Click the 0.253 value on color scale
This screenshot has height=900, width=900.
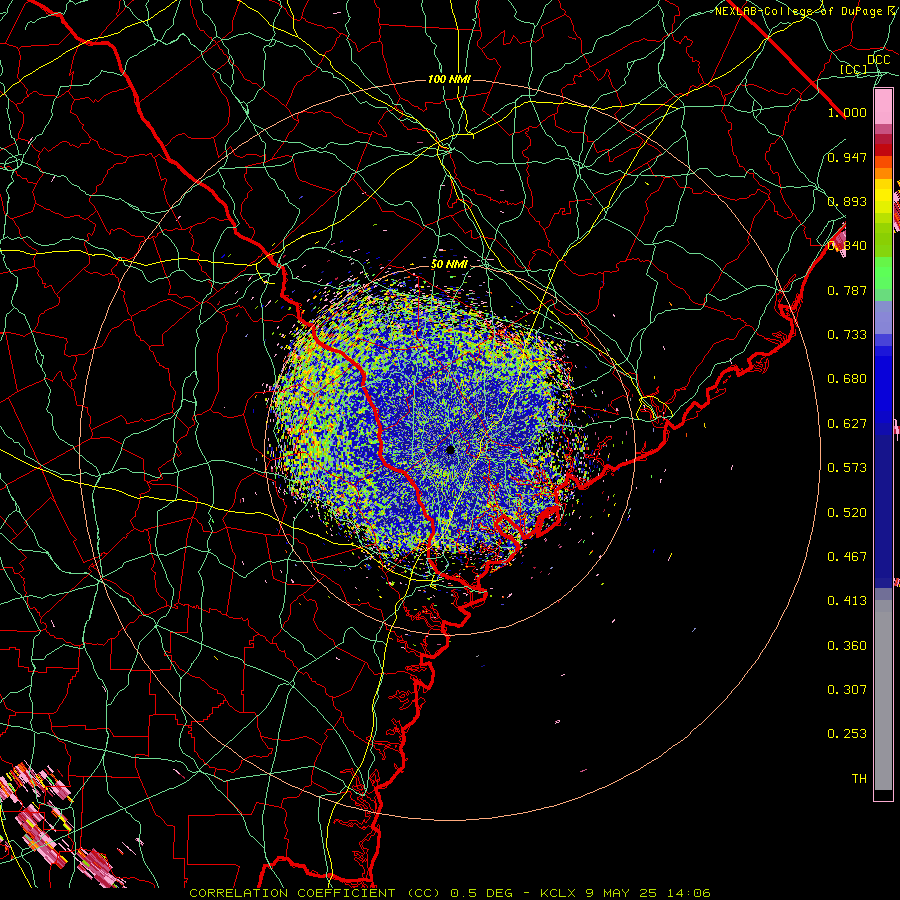847,734
